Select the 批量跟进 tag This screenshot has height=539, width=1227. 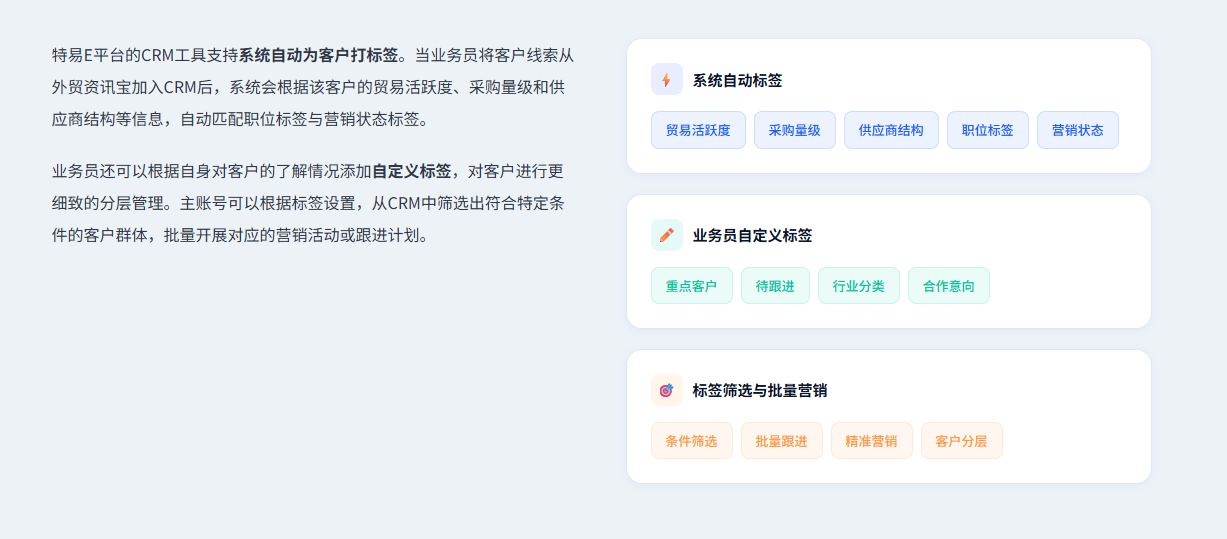782,440
